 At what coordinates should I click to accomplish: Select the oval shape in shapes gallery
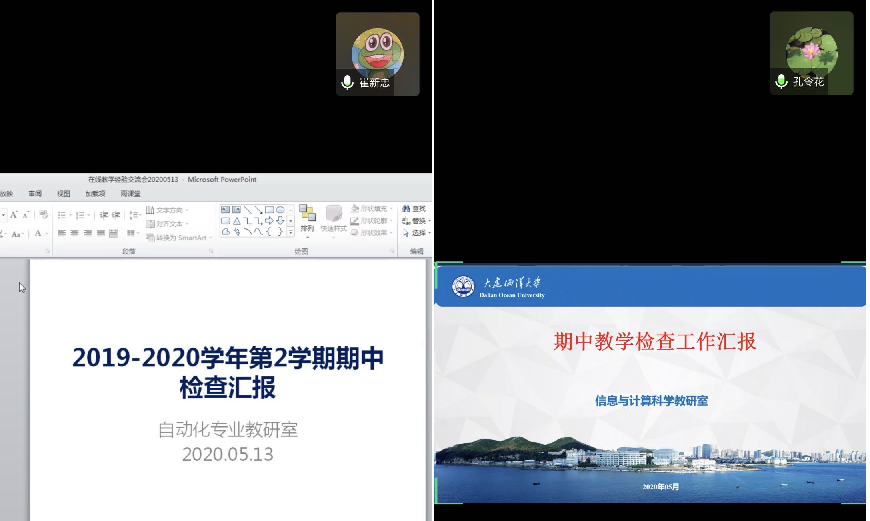(281, 209)
